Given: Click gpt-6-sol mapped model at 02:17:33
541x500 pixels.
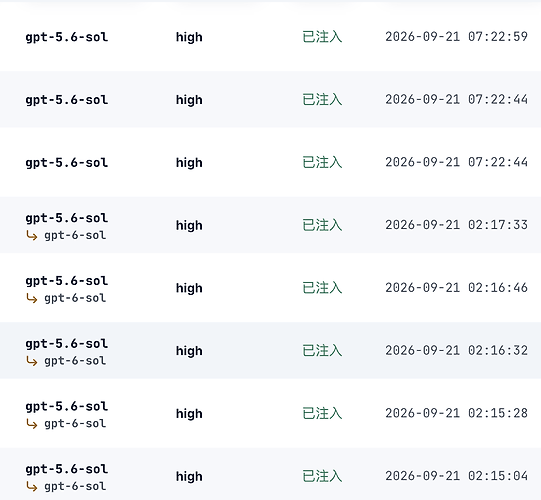Looking at the screenshot, I should coord(75,236).
